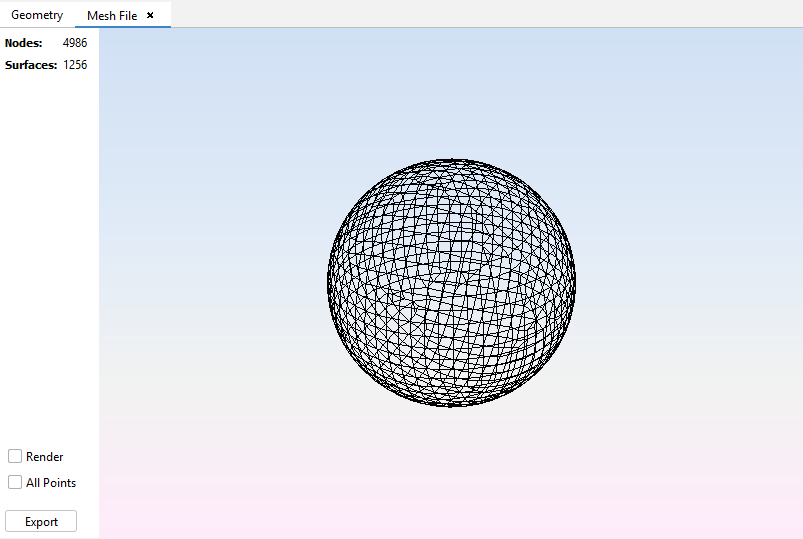This screenshot has width=803, height=539.
Task: Click the All Points label text
Action: [51, 483]
